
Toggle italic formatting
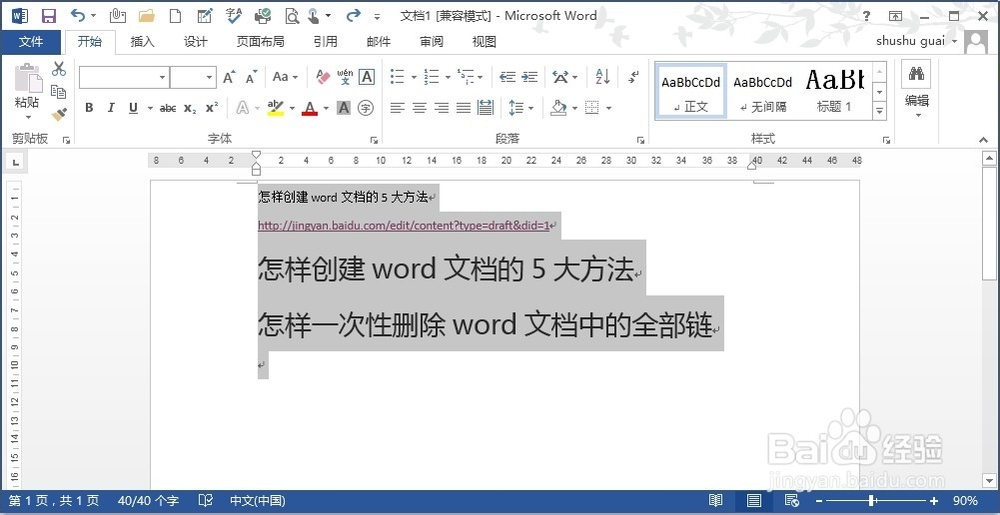pyautogui.click(x=111, y=108)
